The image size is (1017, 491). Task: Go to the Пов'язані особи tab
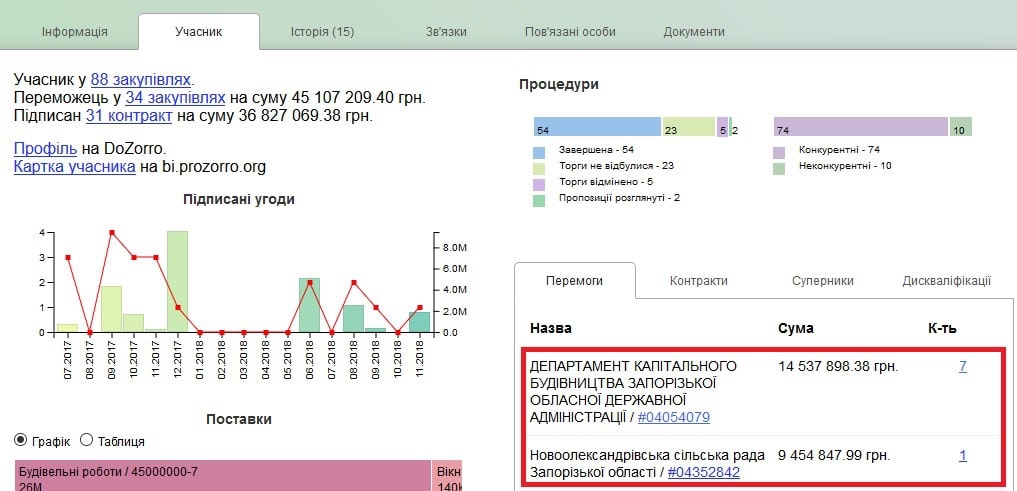pyautogui.click(x=570, y=32)
